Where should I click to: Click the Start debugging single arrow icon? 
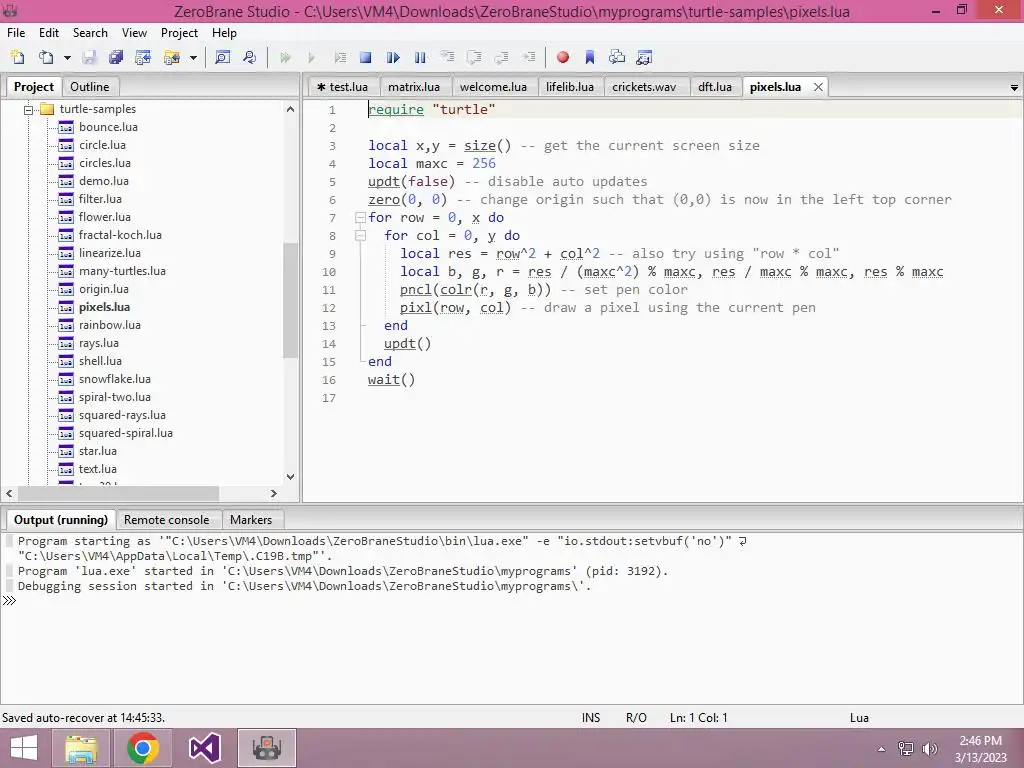coord(312,57)
